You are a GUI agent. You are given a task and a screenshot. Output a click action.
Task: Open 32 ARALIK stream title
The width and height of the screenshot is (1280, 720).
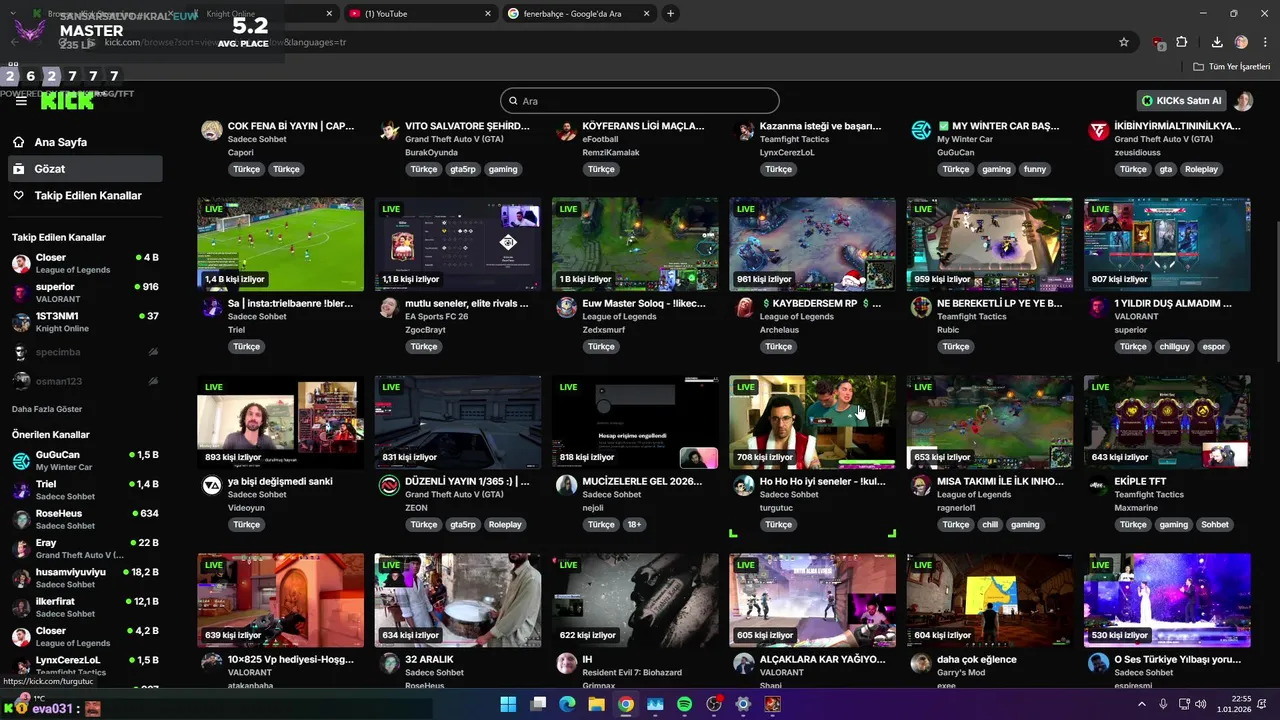click(x=429, y=660)
